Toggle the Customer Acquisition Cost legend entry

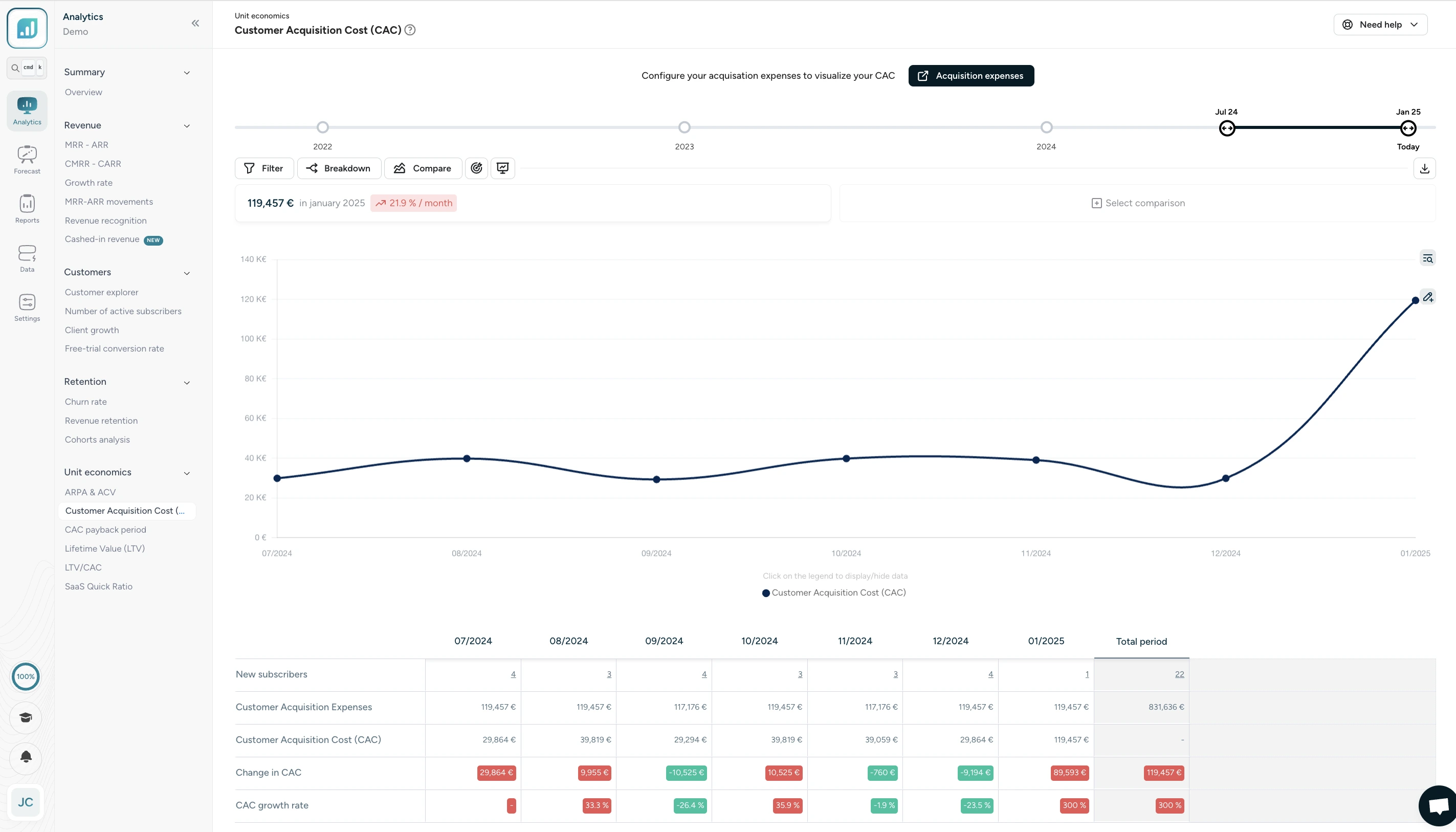[834, 593]
